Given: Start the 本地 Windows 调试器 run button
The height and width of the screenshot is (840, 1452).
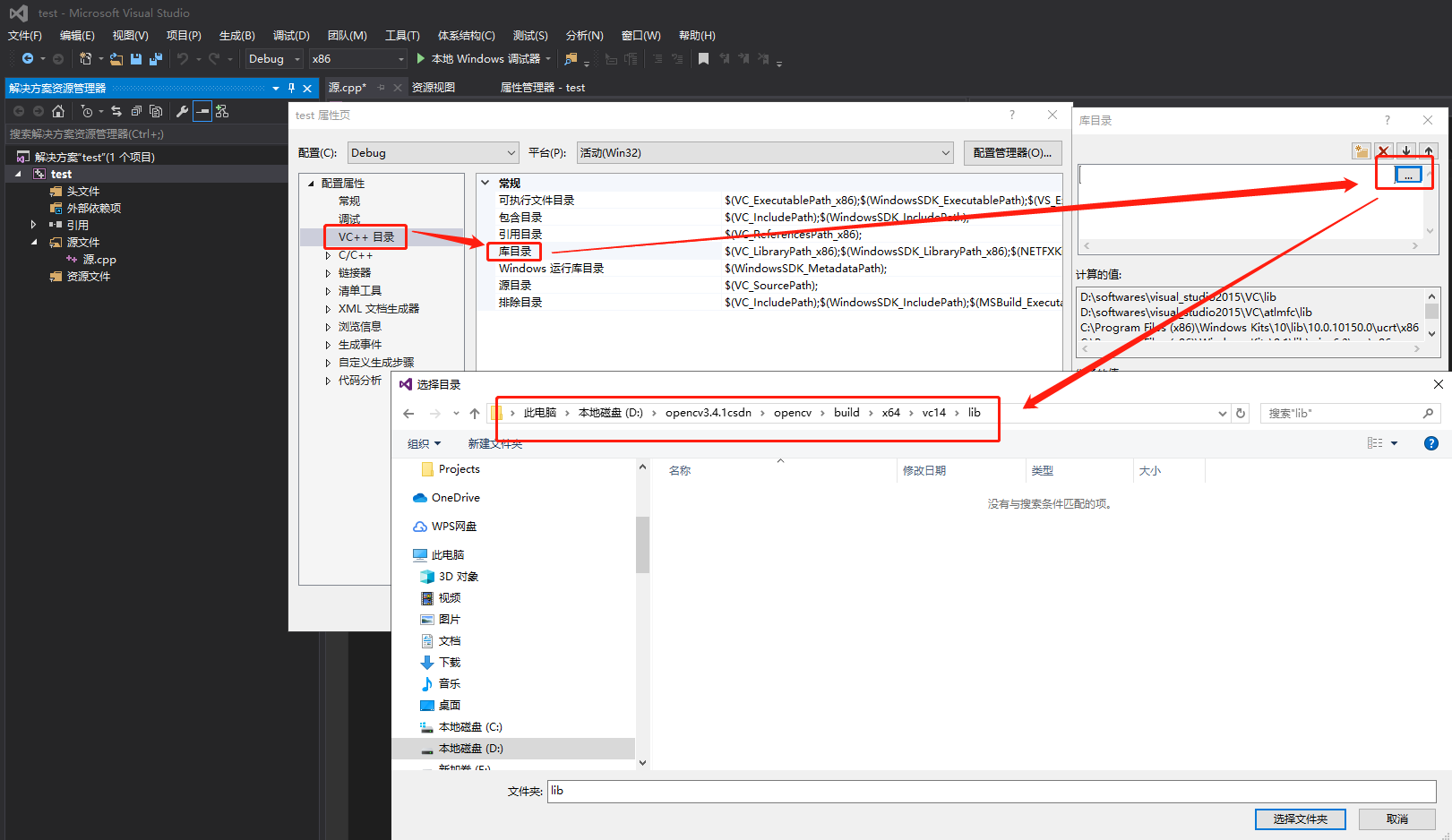Looking at the screenshot, I should pos(484,59).
